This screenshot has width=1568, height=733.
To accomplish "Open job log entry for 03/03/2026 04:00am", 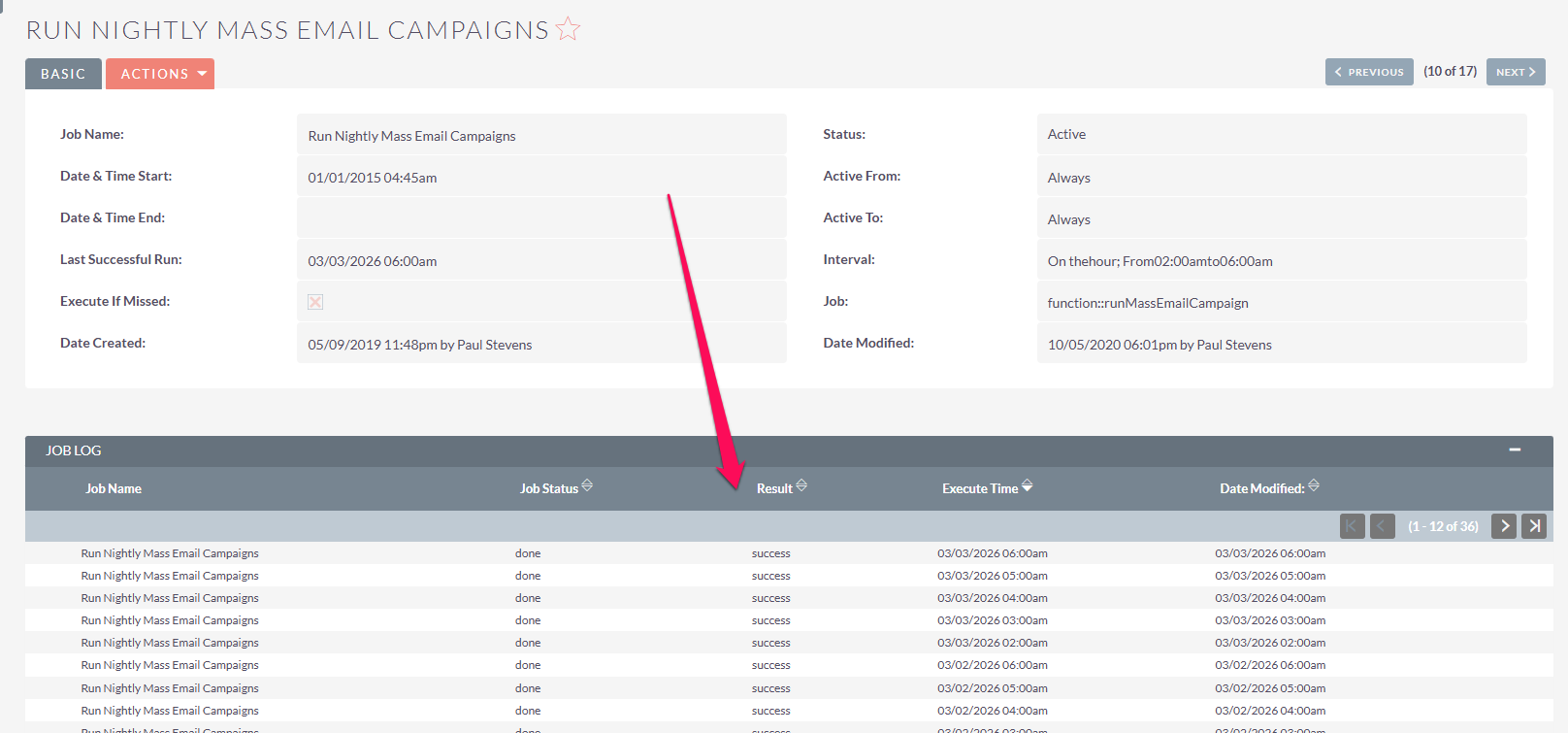I will point(170,598).
